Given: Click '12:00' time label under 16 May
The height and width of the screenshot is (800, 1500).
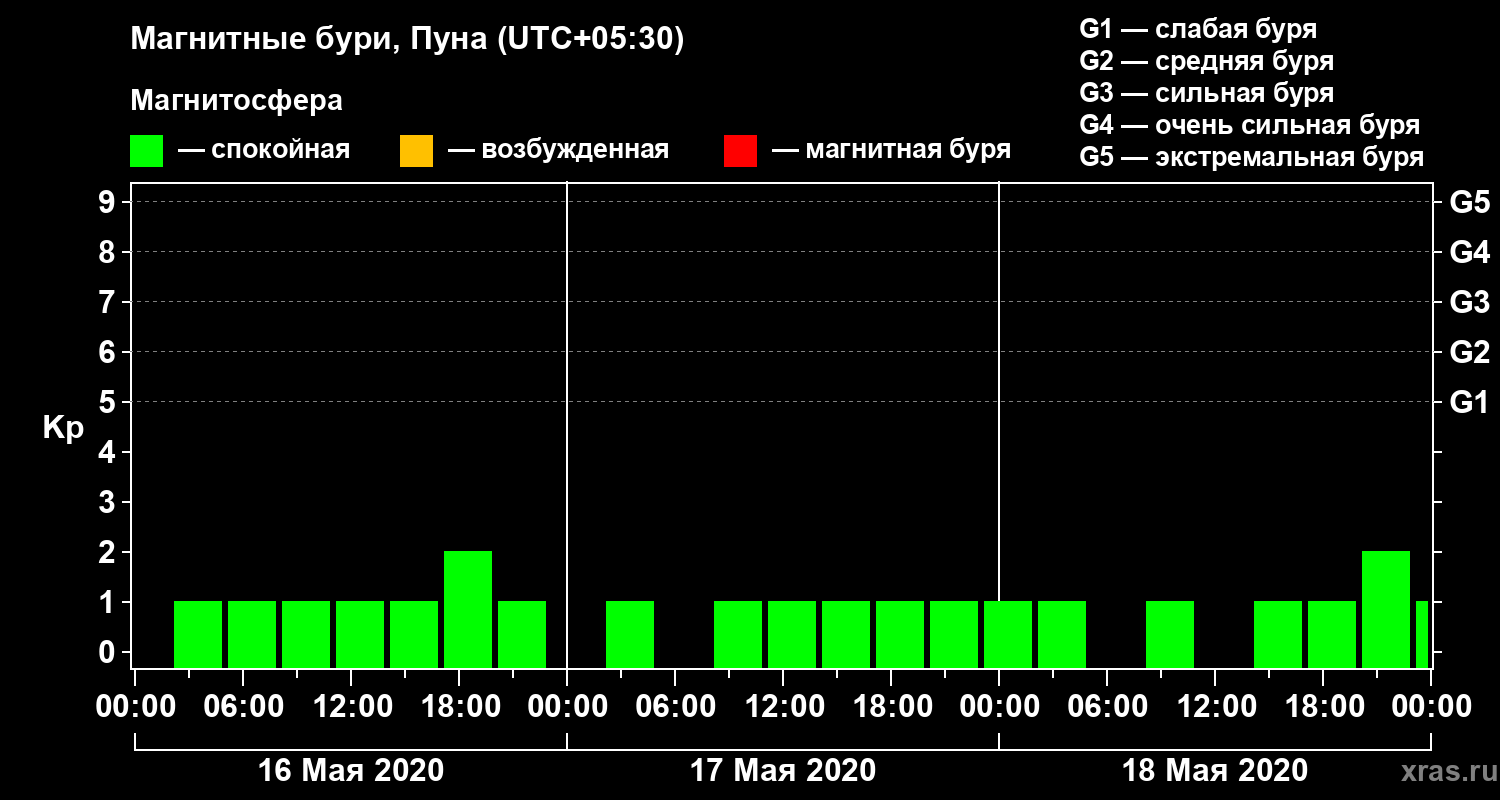Looking at the screenshot, I should click(351, 707).
